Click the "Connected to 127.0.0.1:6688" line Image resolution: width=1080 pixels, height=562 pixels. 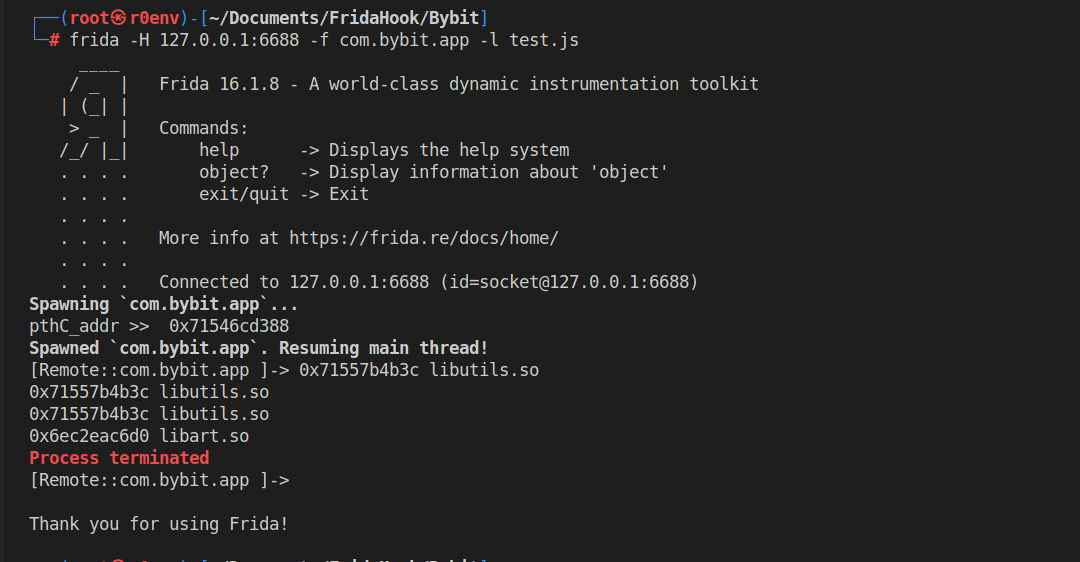428,282
